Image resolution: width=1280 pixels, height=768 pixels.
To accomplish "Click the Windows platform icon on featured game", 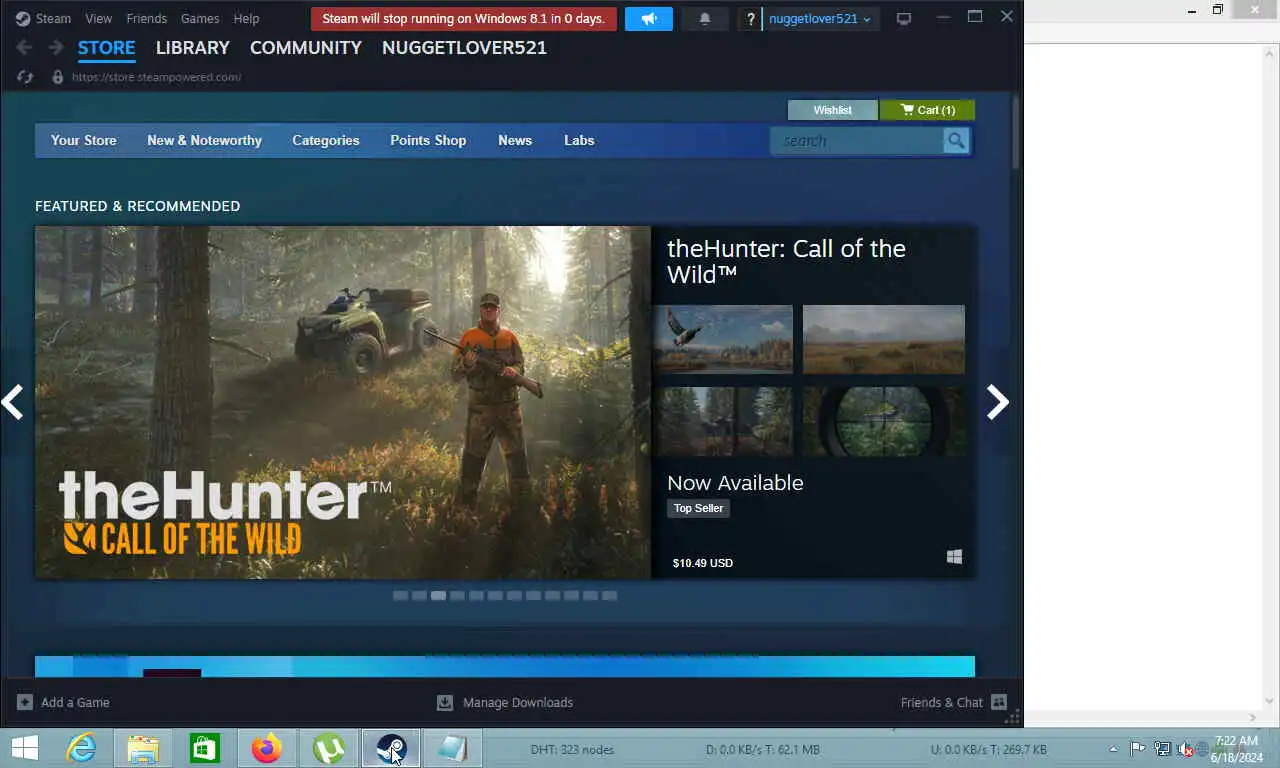I will (x=954, y=557).
